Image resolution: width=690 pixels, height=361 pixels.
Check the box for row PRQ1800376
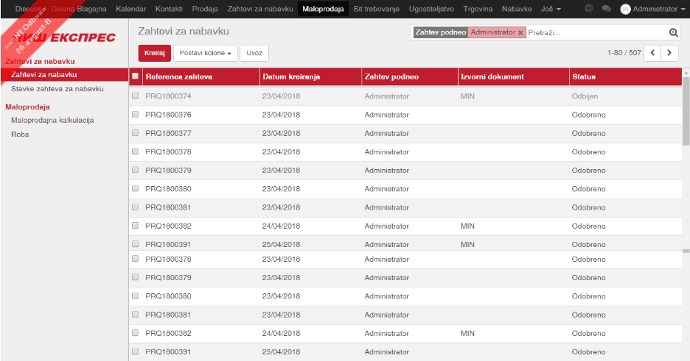tap(135, 114)
